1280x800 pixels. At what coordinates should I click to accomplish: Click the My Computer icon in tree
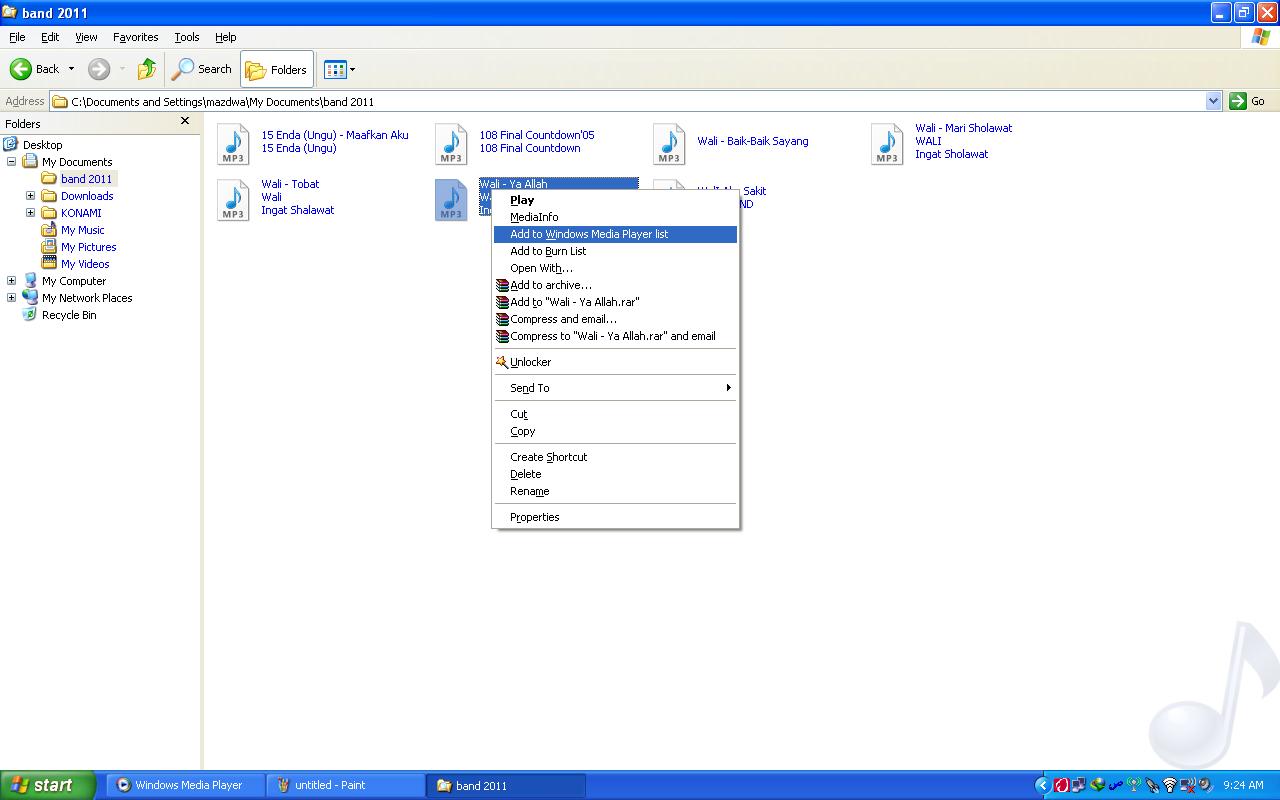30,281
